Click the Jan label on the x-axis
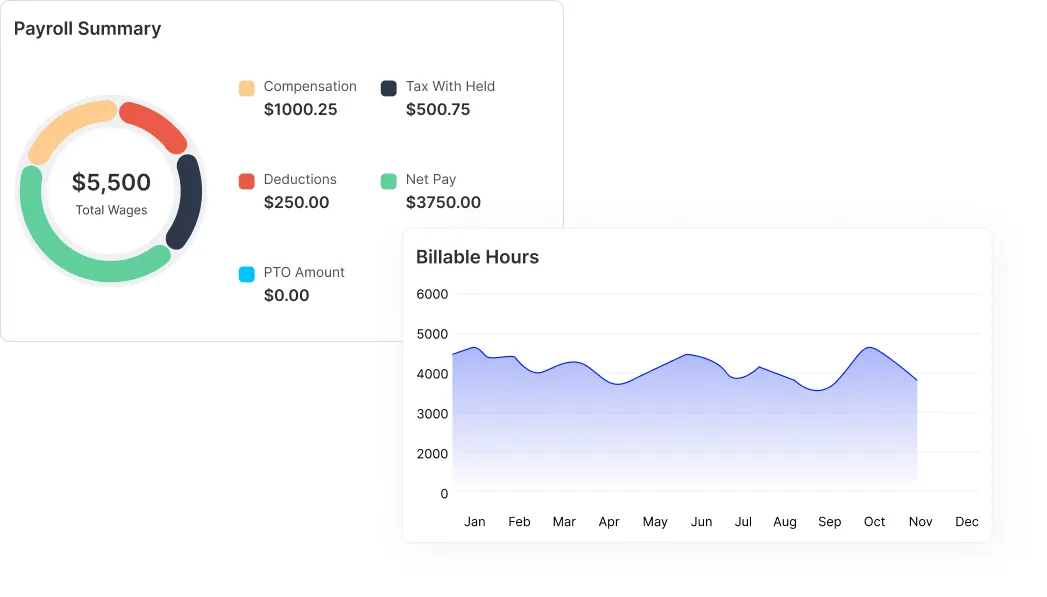Viewport: 1047px width, 597px height. coord(475,521)
